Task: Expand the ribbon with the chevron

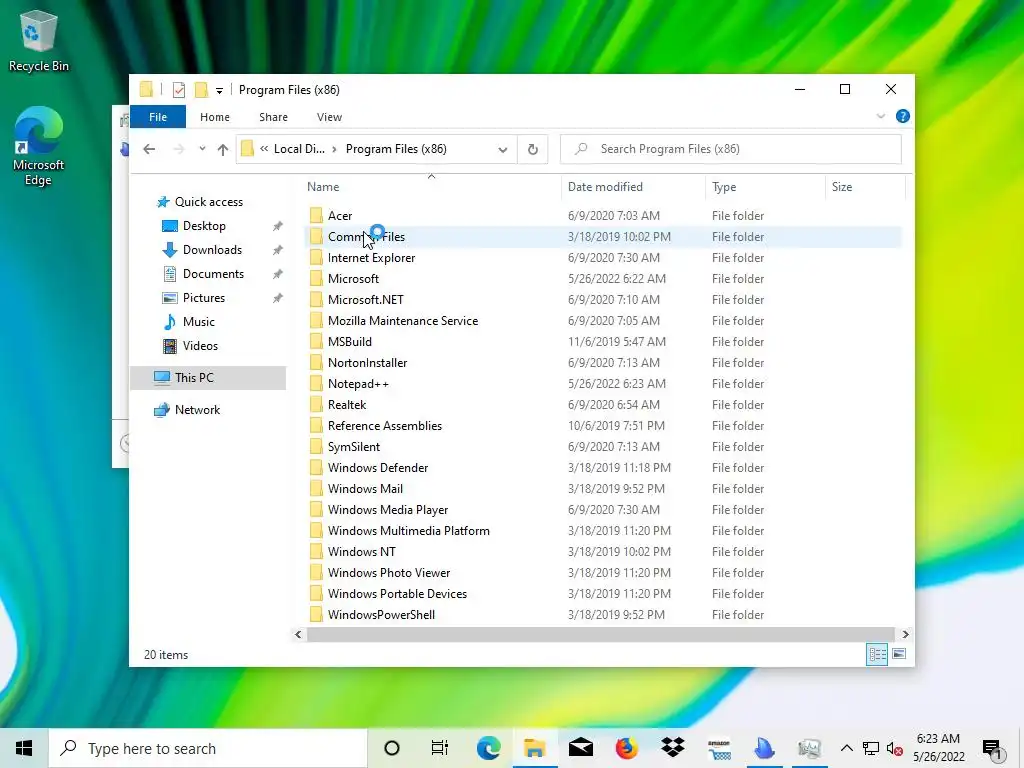Action: (x=880, y=116)
